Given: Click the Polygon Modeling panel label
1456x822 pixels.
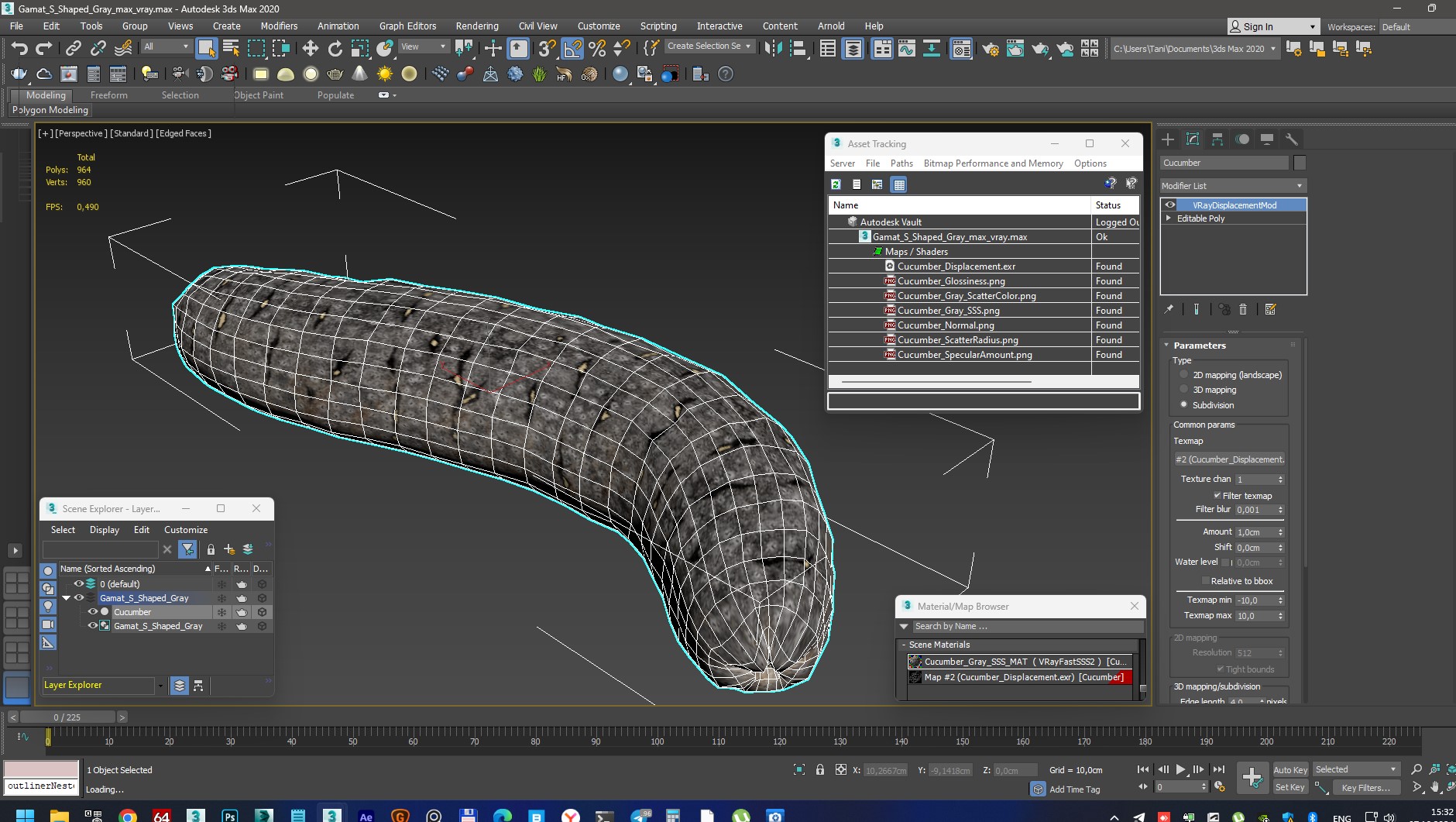Looking at the screenshot, I should 50,110.
